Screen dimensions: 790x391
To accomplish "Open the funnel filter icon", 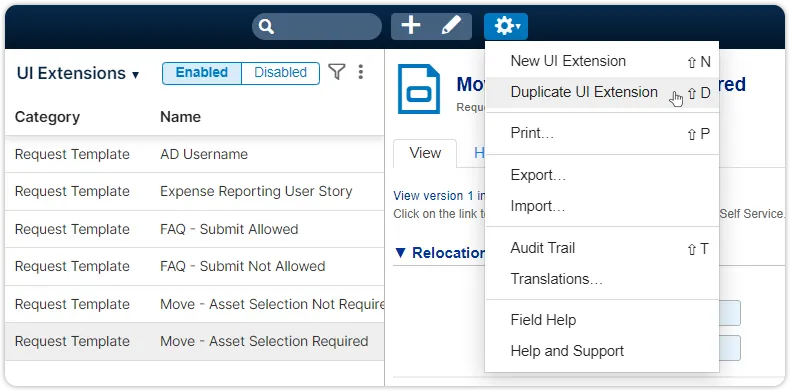I will pos(337,72).
